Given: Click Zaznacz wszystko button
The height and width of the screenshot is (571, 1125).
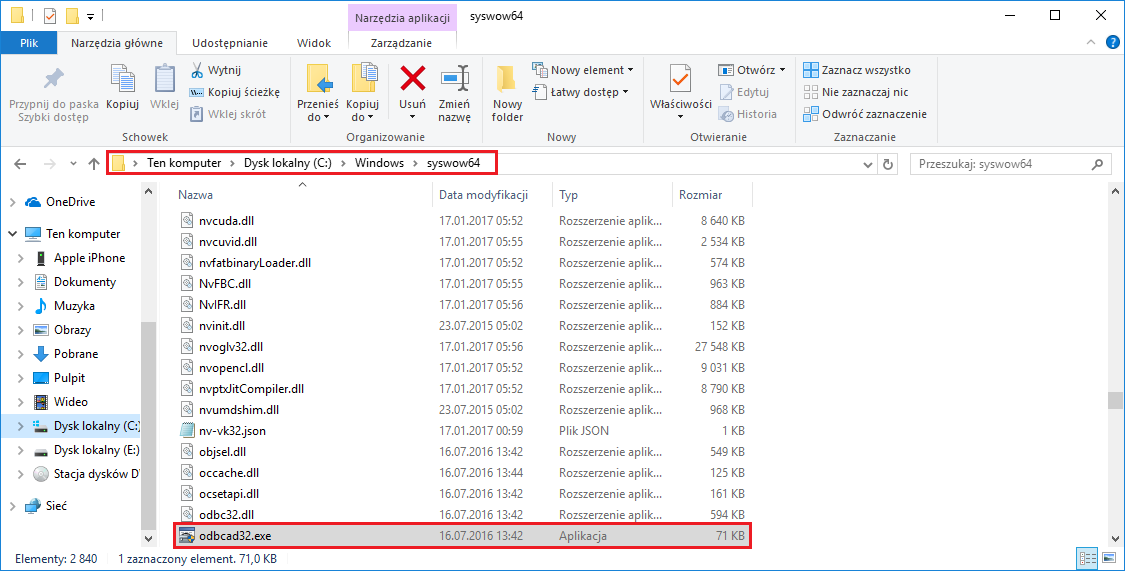Looking at the screenshot, I should click(857, 70).
